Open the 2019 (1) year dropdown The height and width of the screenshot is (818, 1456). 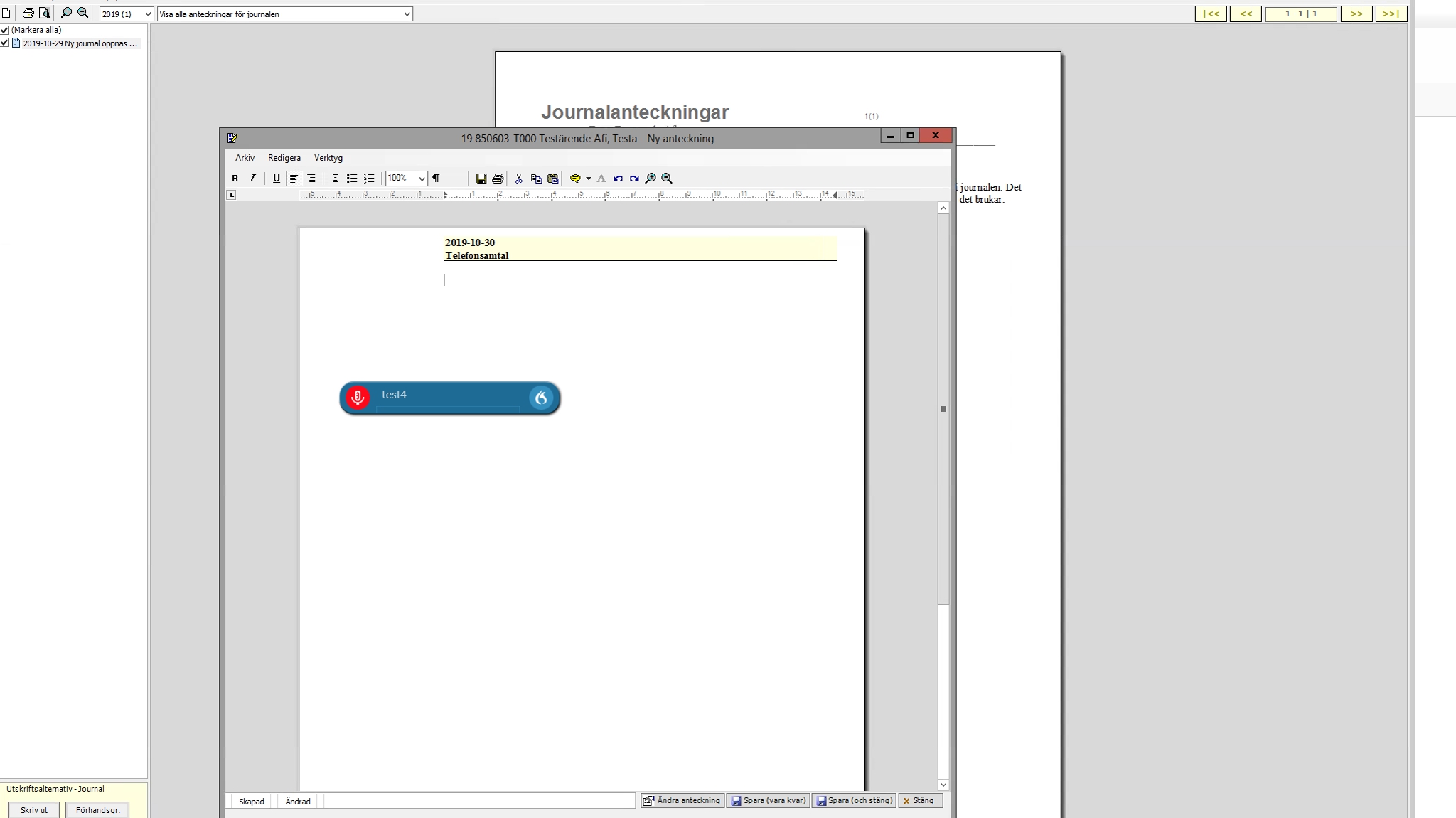point(147,14)
